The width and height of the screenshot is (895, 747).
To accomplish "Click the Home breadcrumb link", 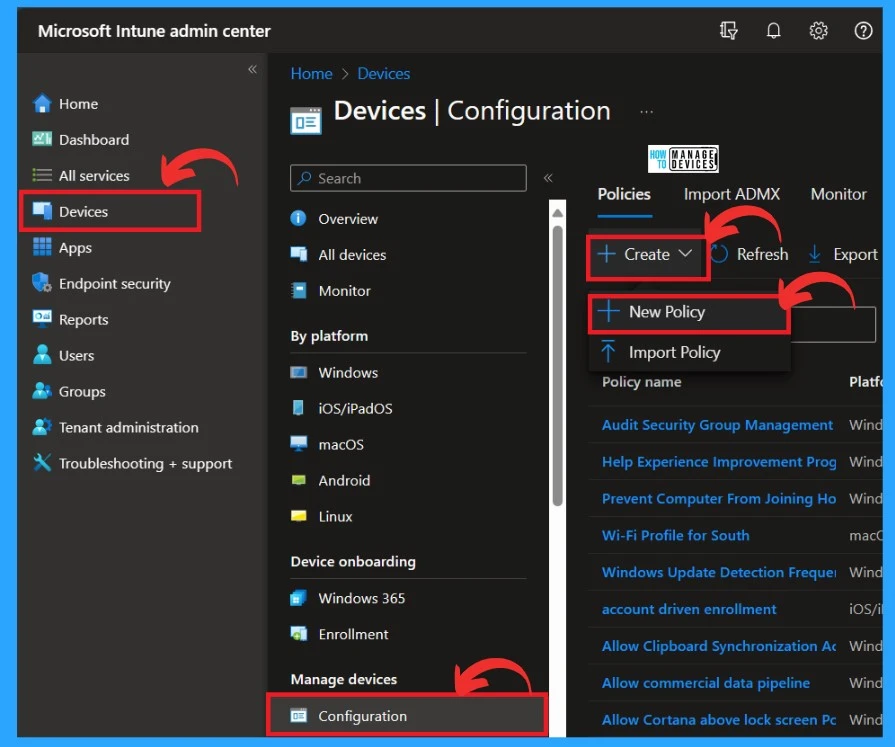I will click(311, 74).
